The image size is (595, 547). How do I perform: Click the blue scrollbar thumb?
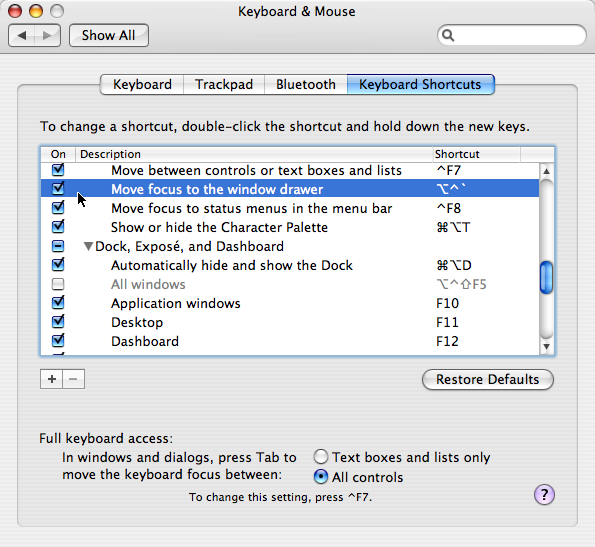546,277
